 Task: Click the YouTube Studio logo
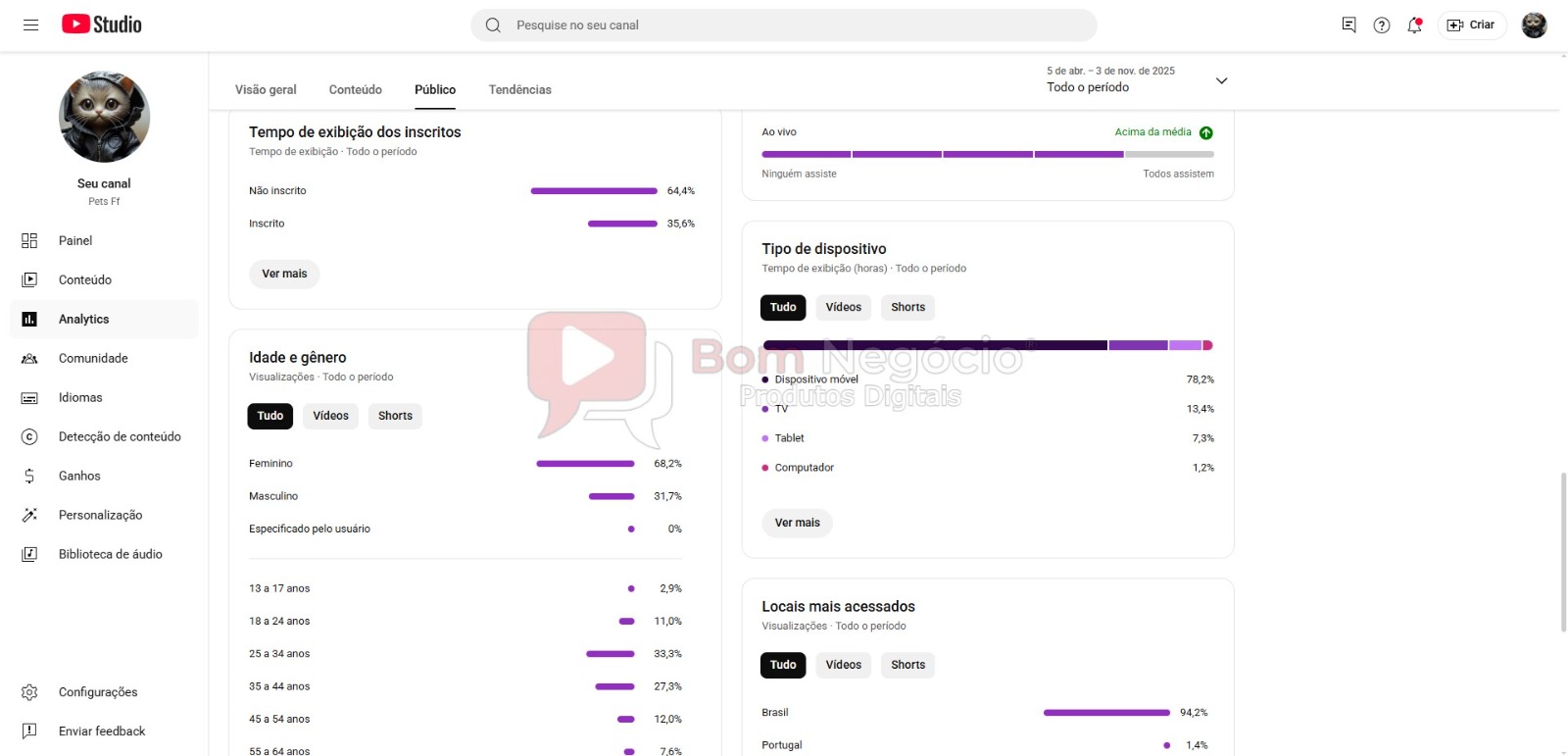coord(102,25)
